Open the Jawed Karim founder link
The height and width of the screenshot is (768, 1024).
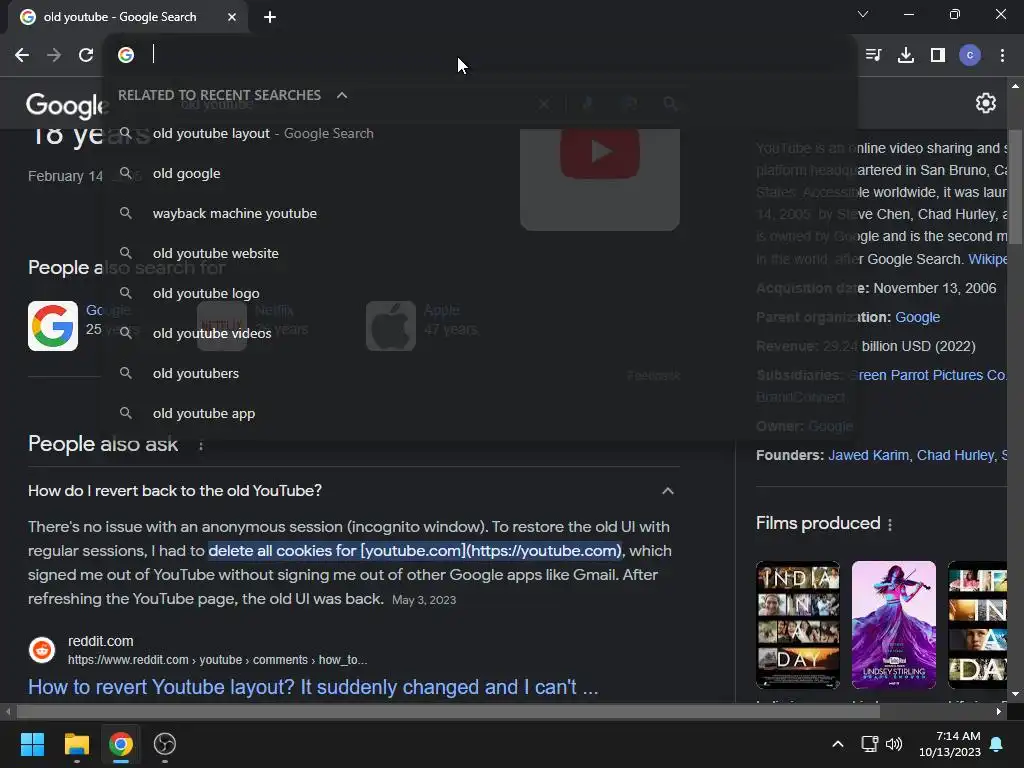click(868, 455)
